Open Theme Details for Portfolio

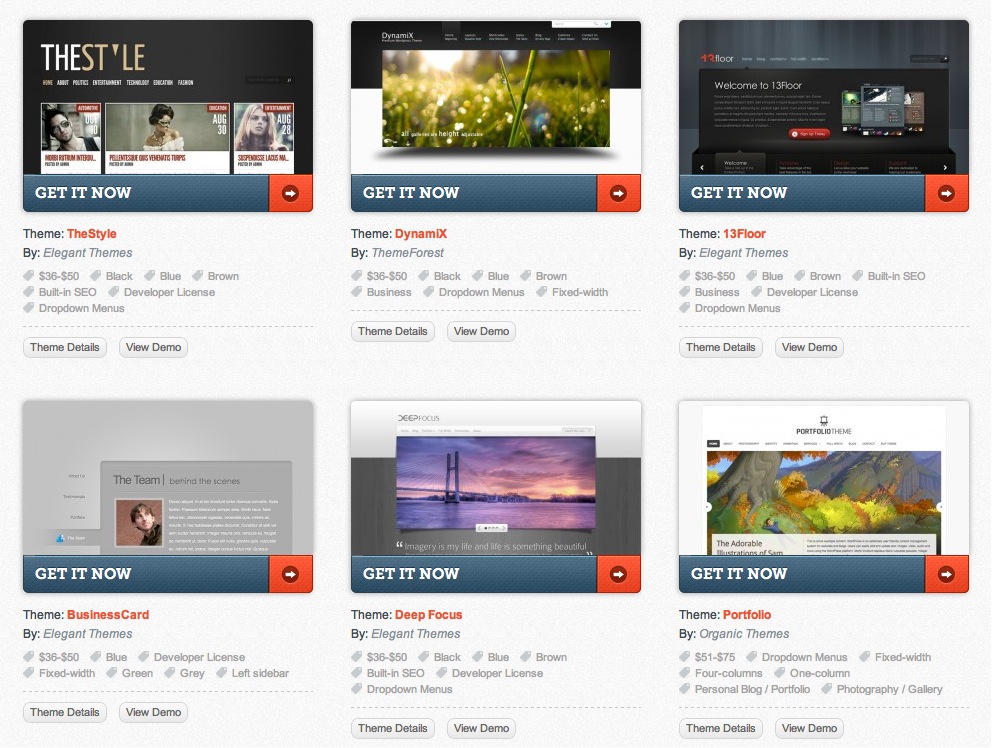721,728
